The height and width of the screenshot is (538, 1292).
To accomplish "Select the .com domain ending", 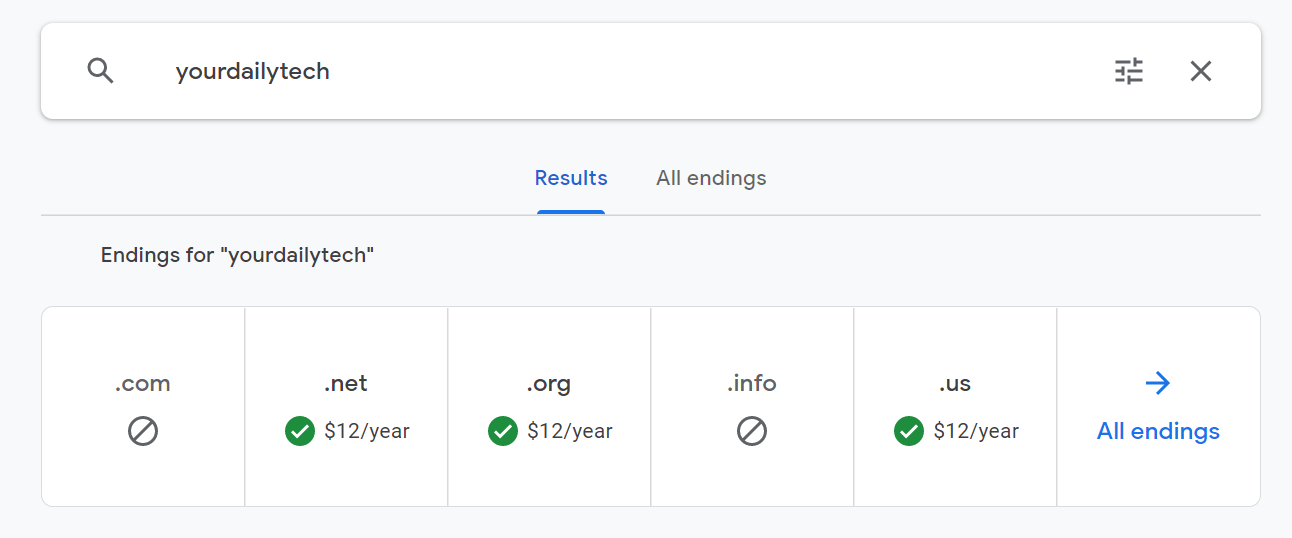I will (143, 384).
